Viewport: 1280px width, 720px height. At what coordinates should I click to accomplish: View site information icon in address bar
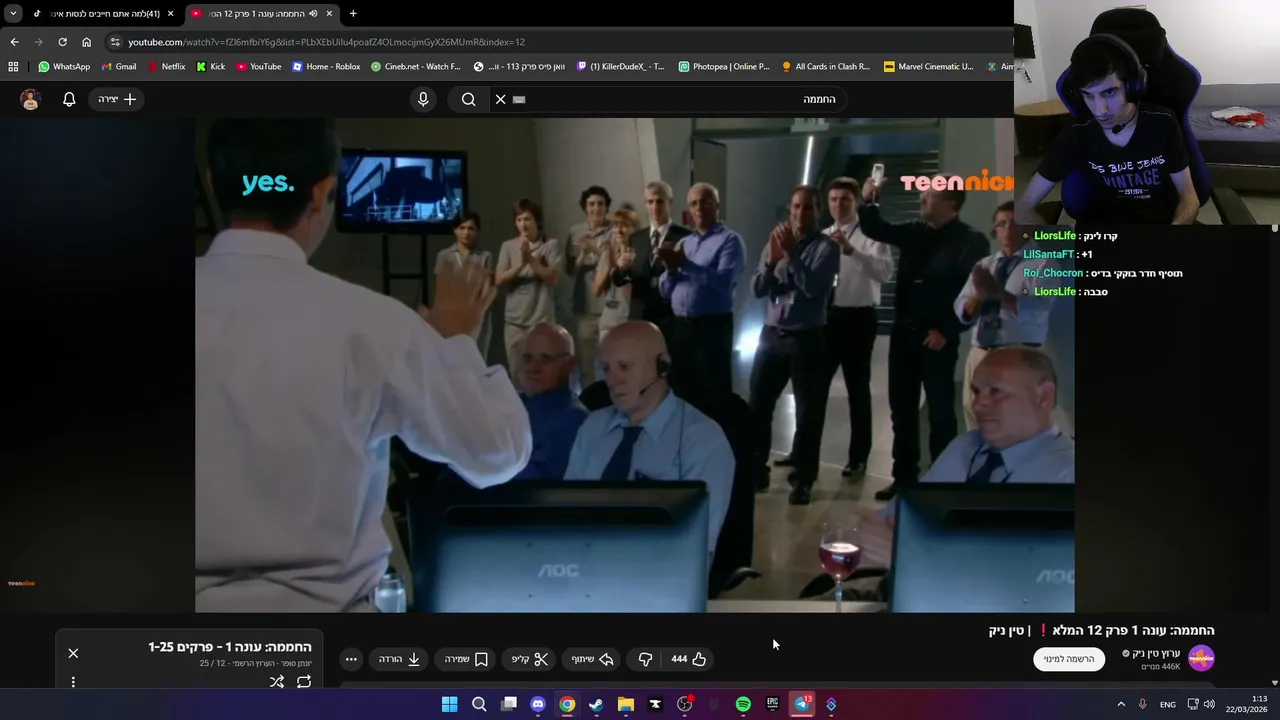coord(115,42)
